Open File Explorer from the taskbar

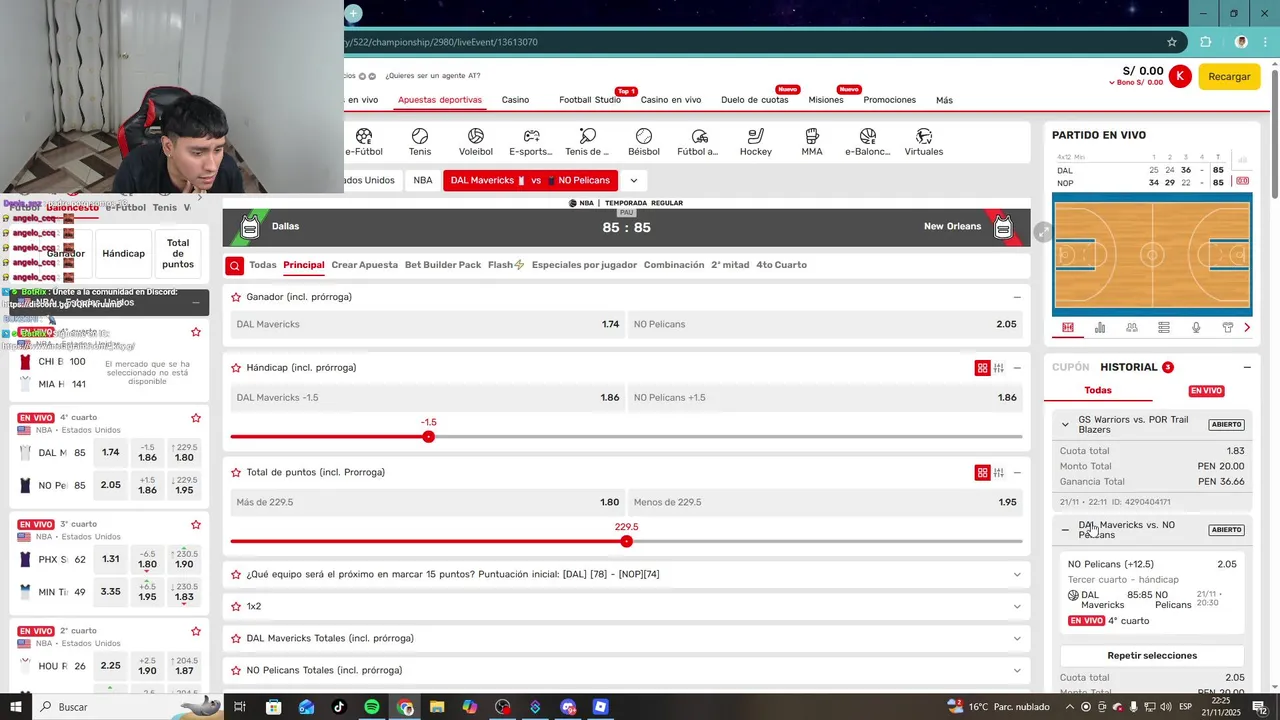[437, 707]
